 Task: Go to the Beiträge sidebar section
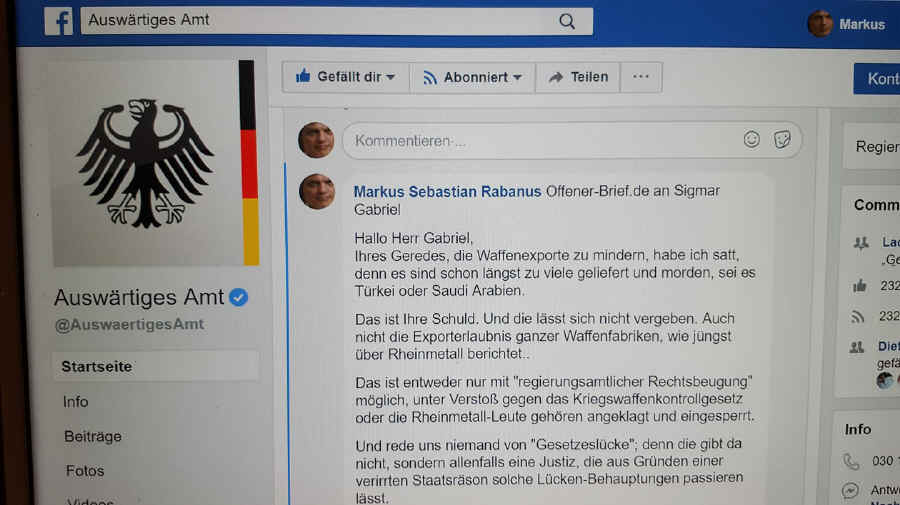[x=93, y=437]
